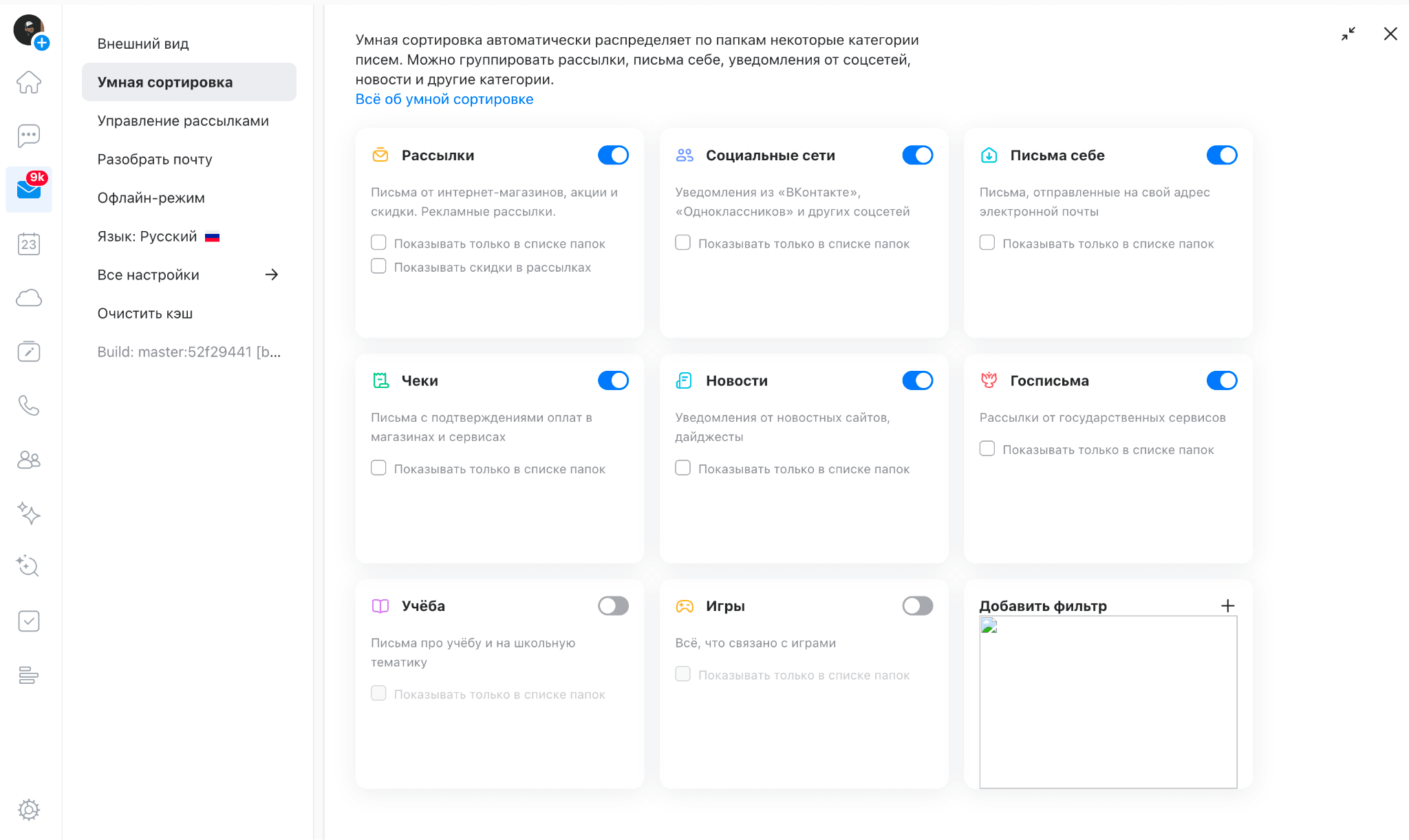Open the contacts people sidebar icon
This screenshot has height=840, width=1409.
[29, 460]
